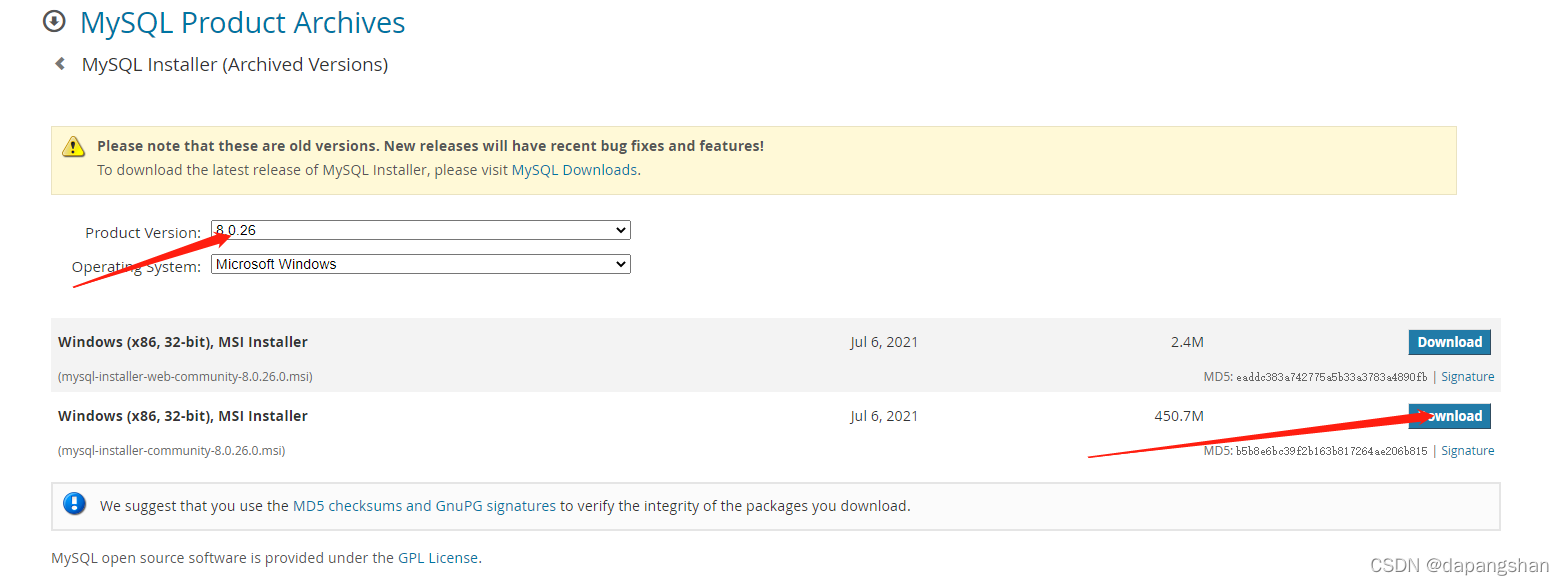1564x585 pixels.
Task: Open the Product Version dropdown showing 8.0.26
Action: tap(420, 230)
